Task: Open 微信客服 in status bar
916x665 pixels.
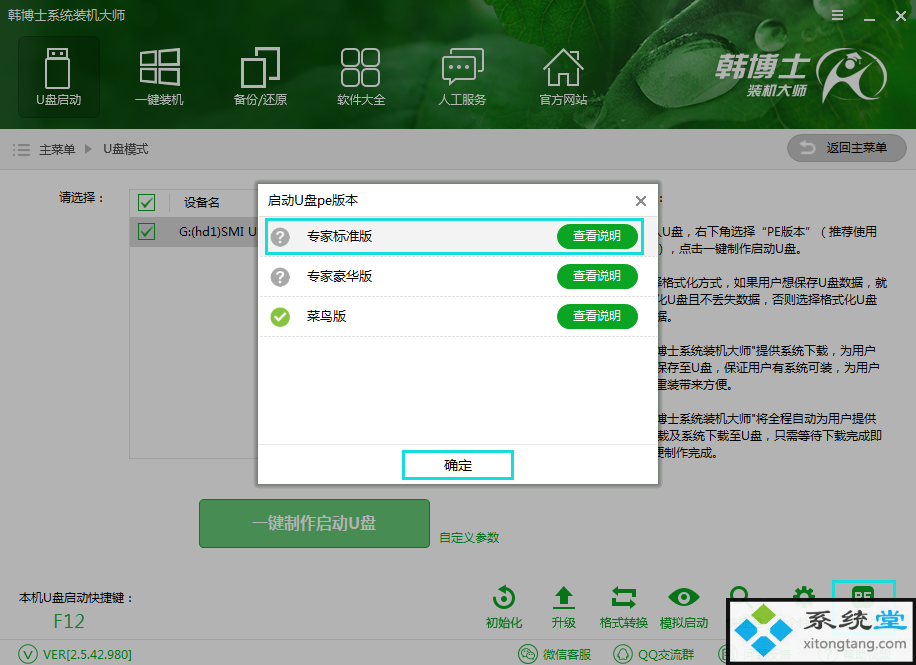Action: tap(555, 654)
